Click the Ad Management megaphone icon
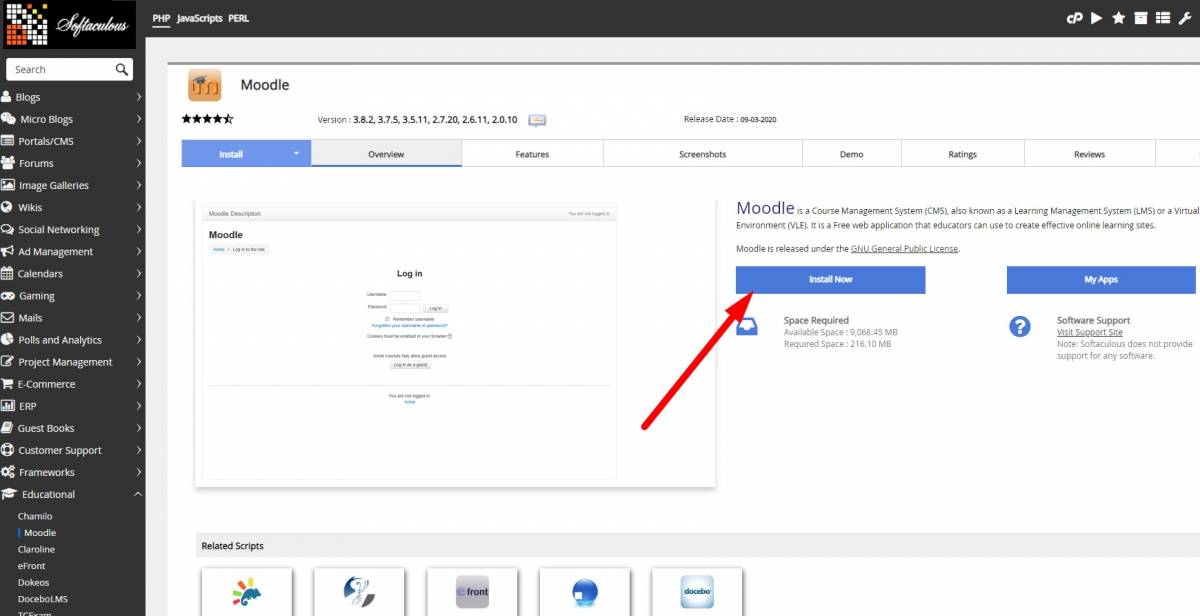Screen dimensions: 1200x616 (8, 251)
